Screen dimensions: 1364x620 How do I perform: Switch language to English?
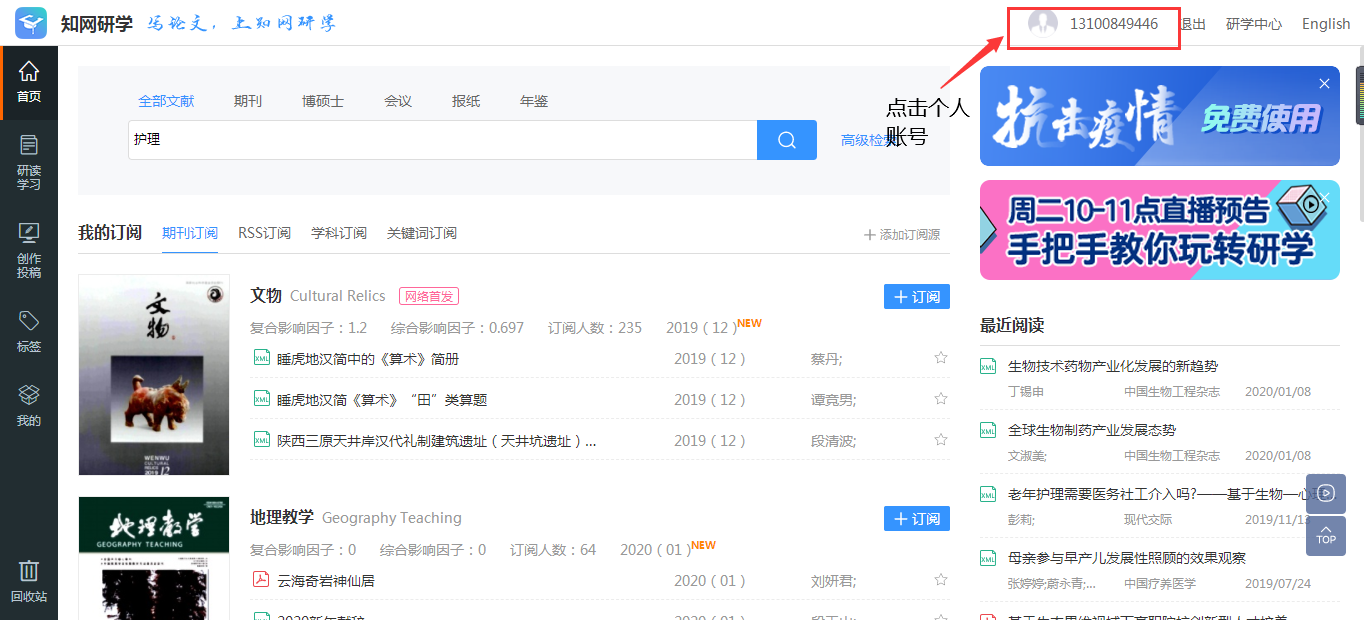click(x=1325, y=24)
